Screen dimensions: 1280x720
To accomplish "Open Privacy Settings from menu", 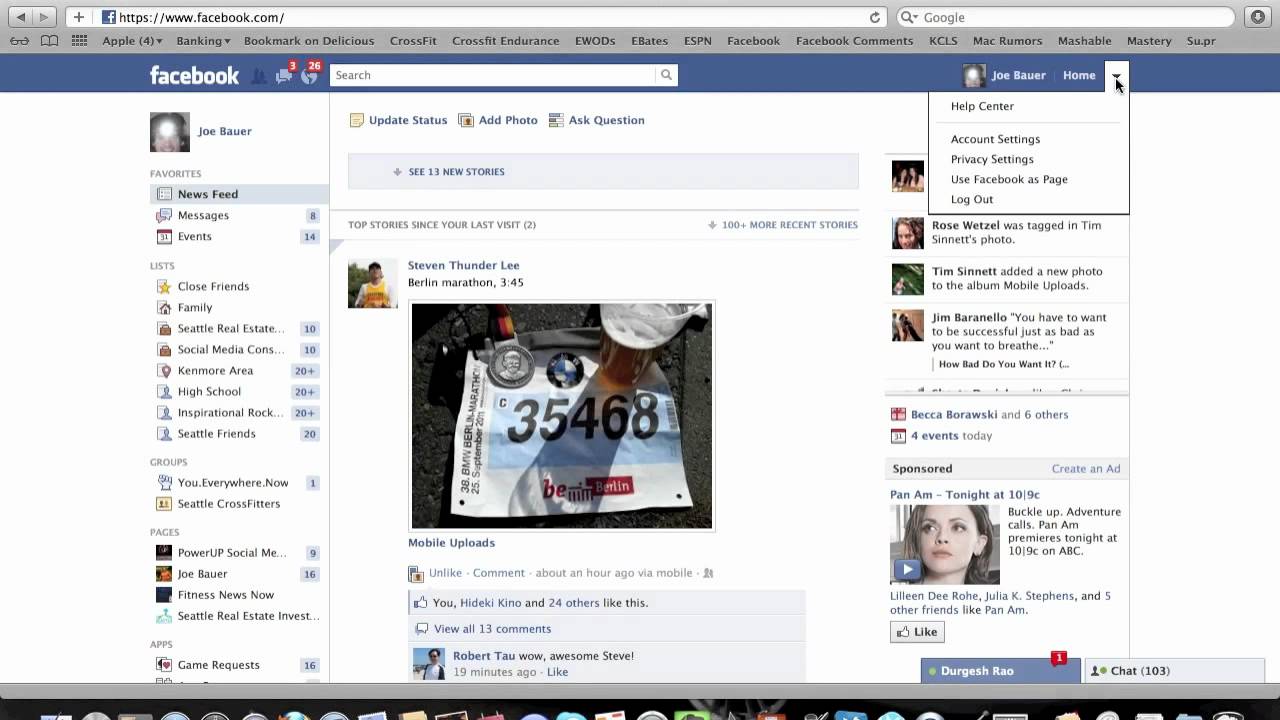I will coord(992,159).
